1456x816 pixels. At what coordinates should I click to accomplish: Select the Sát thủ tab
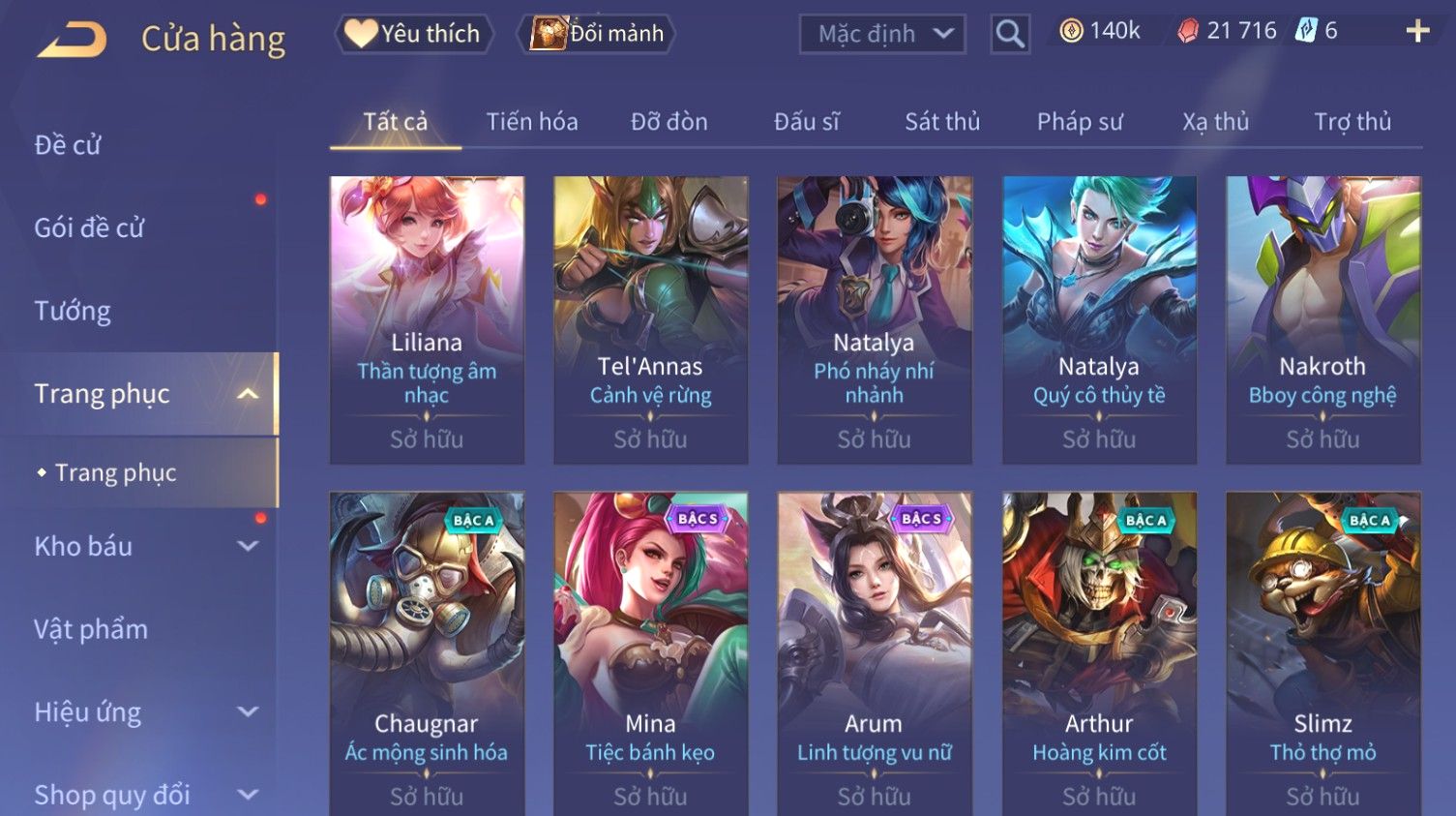tap(942, 122)
